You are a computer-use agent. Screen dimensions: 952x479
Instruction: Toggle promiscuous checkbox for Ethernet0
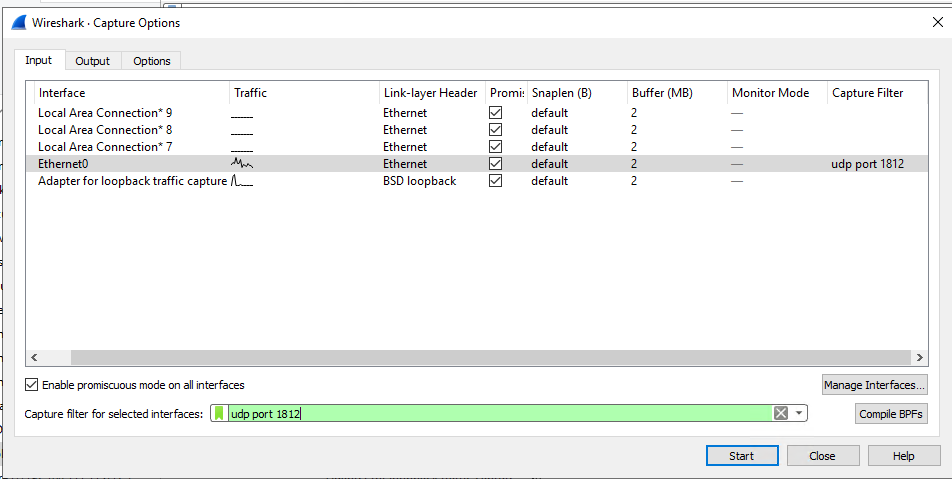tap(496, 164)
